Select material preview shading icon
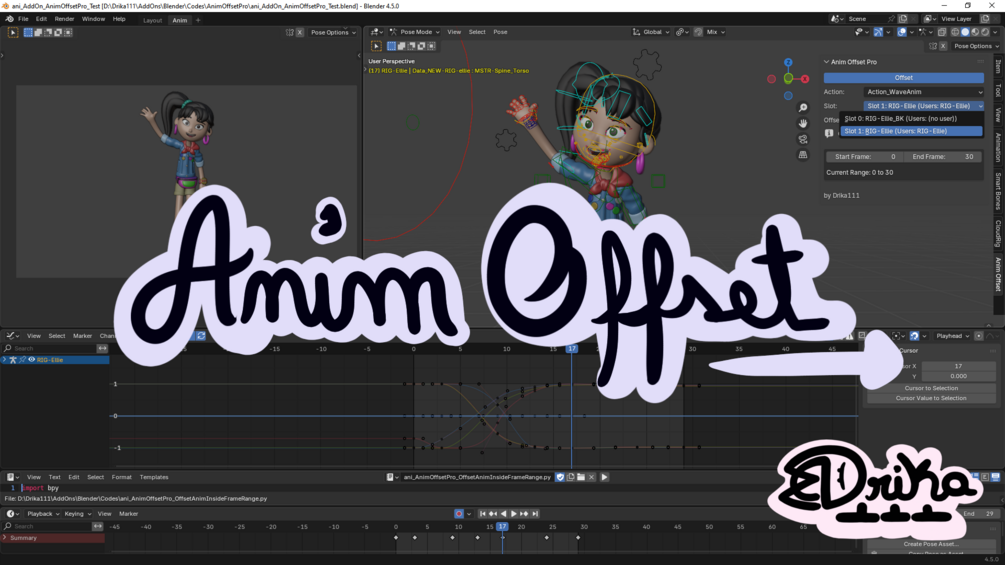The width and height of the screenshot is (1005, 565). pos(976,32)
